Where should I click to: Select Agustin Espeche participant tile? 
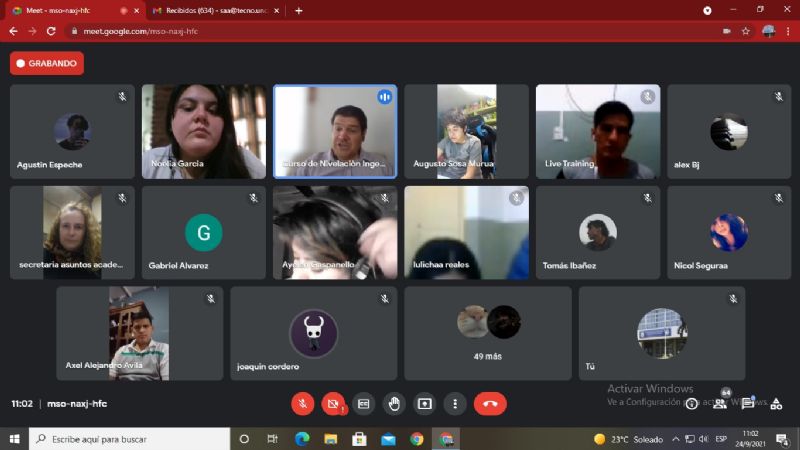(x=72, y=132)
